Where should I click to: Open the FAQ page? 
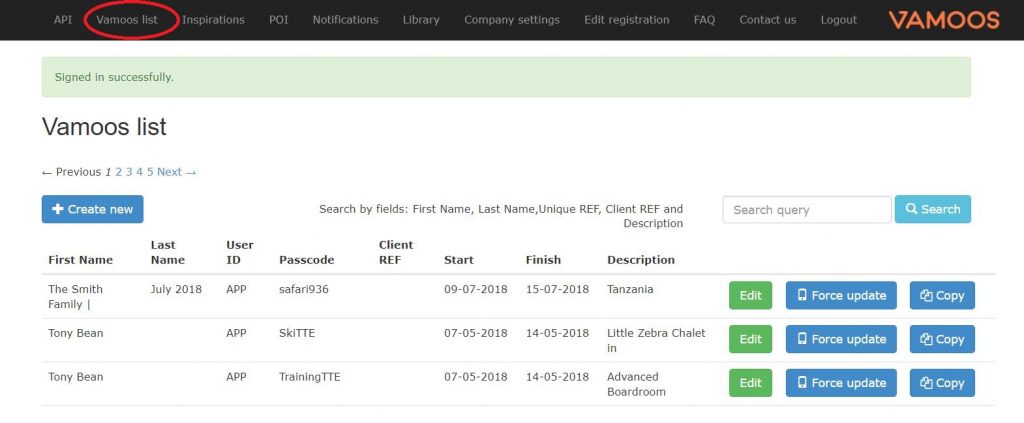705,20
